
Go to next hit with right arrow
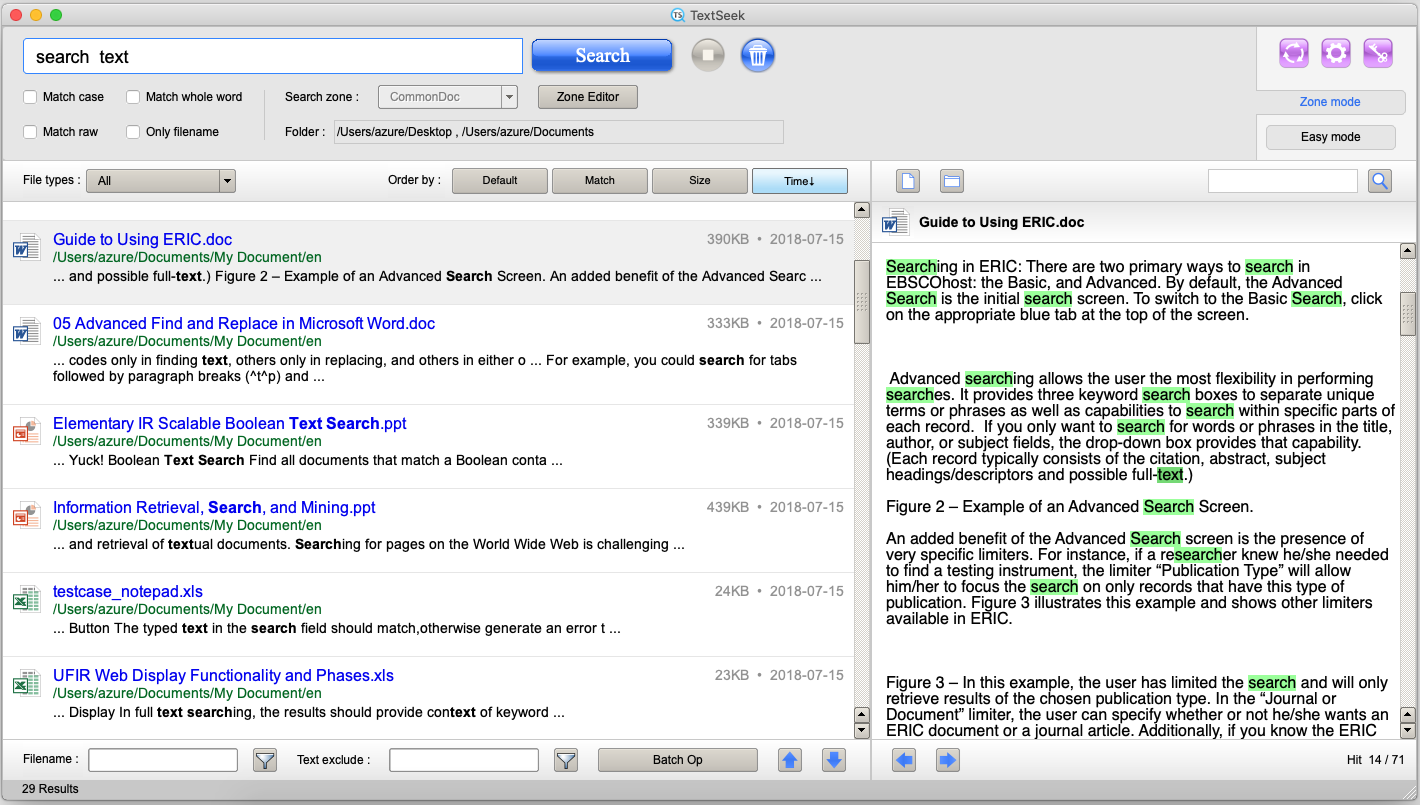pyautogui.click(x=947, y=761)
